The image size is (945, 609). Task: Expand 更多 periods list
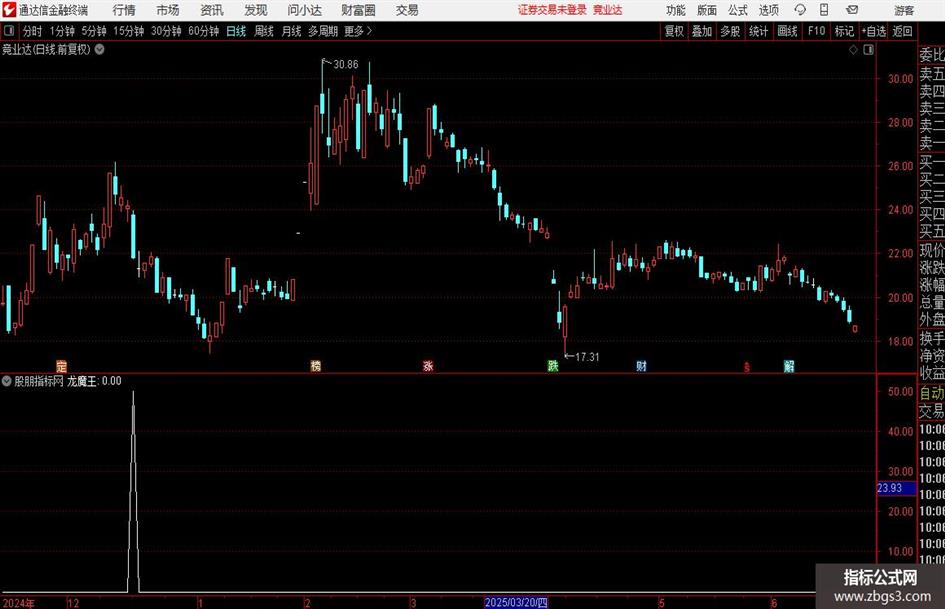click(358, 31)
